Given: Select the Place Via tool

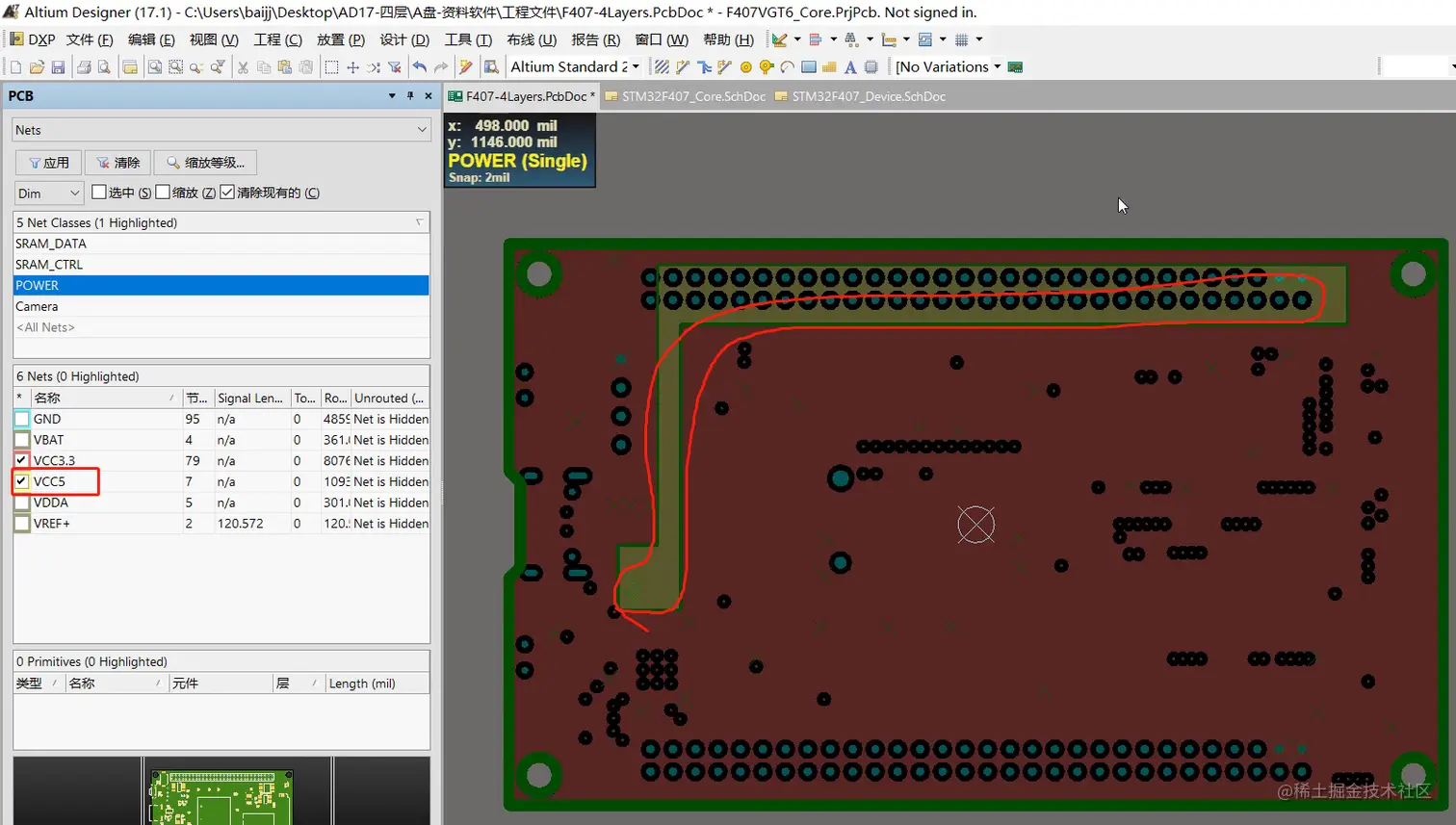Looking at the screenshot, I should pyautogui.click(x=767, y=67).
